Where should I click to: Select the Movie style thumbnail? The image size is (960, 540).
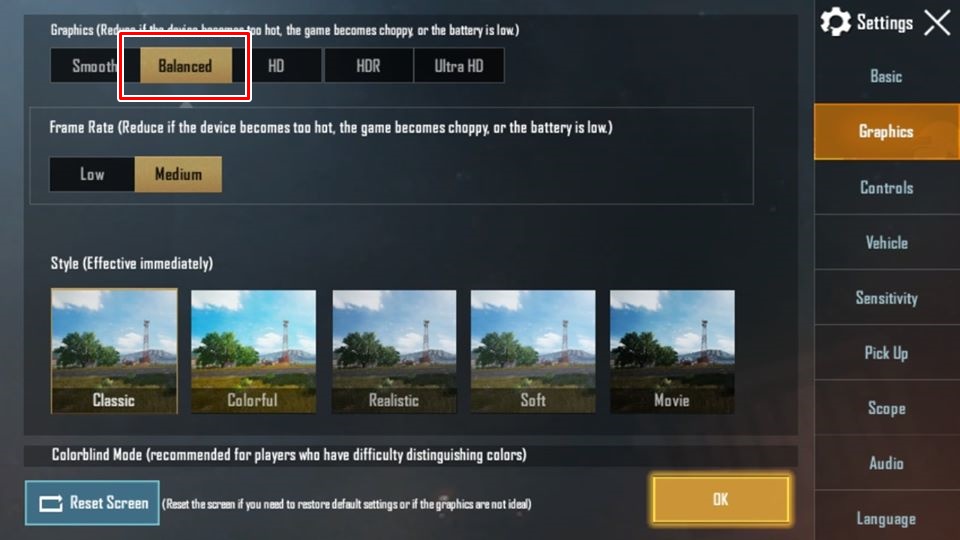[672, 351]
